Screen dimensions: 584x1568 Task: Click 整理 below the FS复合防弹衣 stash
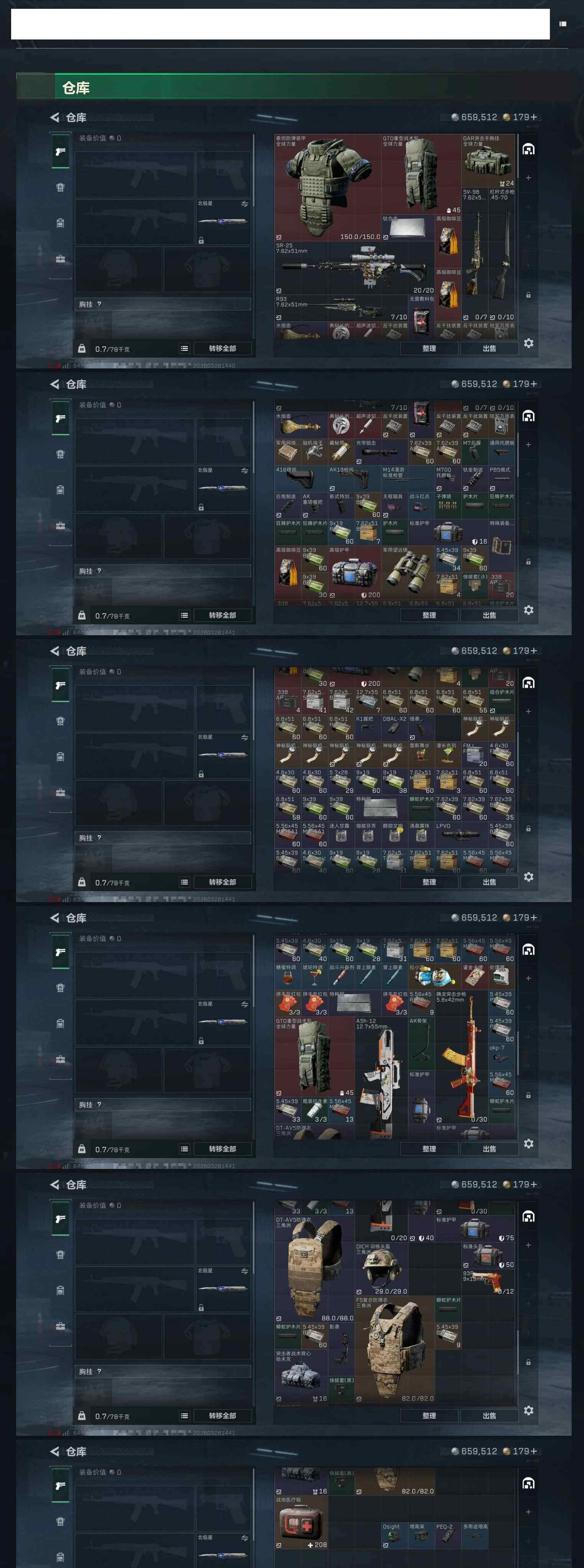click(x=429, y=1415)
